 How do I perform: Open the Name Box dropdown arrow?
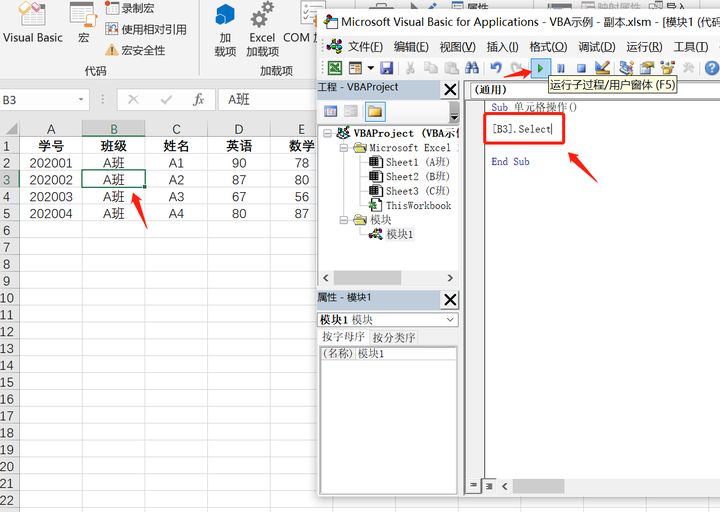click(81, 99)
